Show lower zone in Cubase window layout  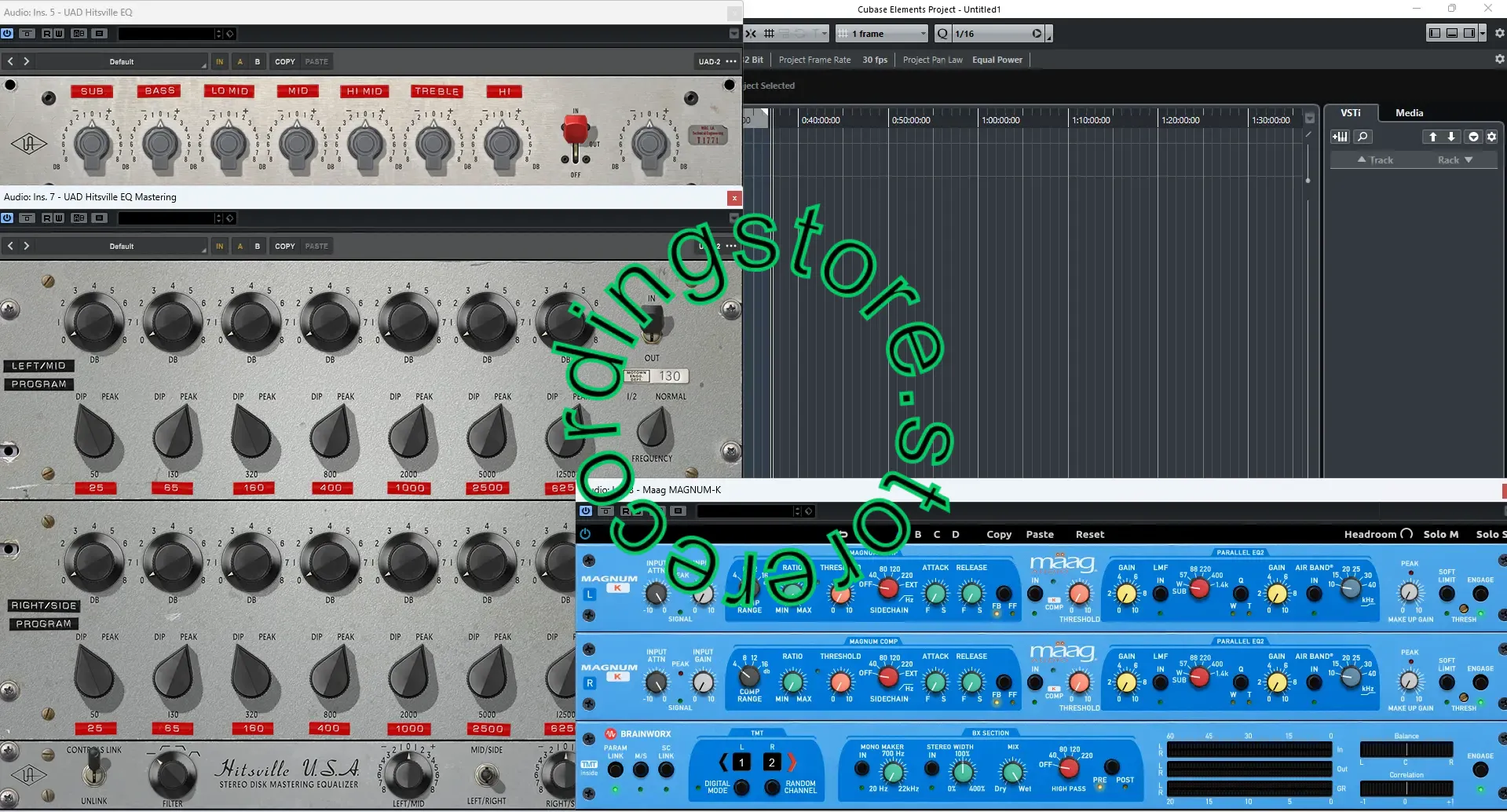pos(1452,33)
